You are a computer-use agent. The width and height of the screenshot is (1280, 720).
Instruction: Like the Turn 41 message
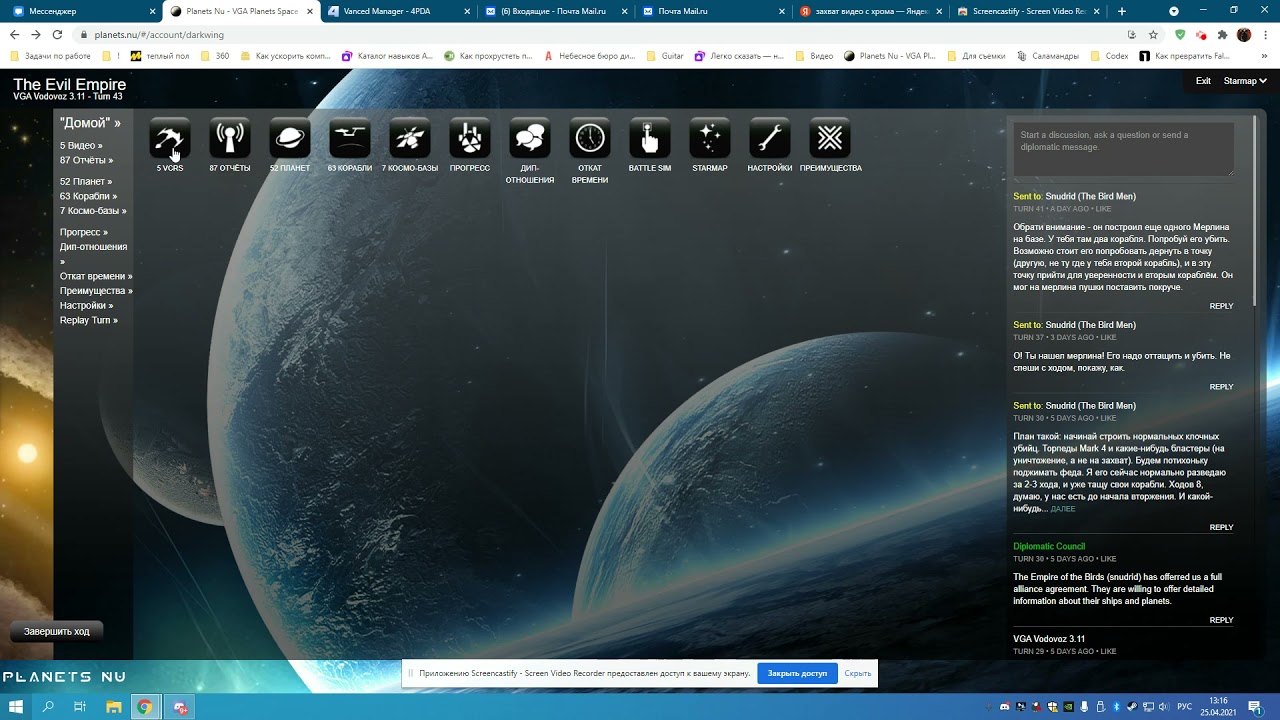click(1103, 209)
